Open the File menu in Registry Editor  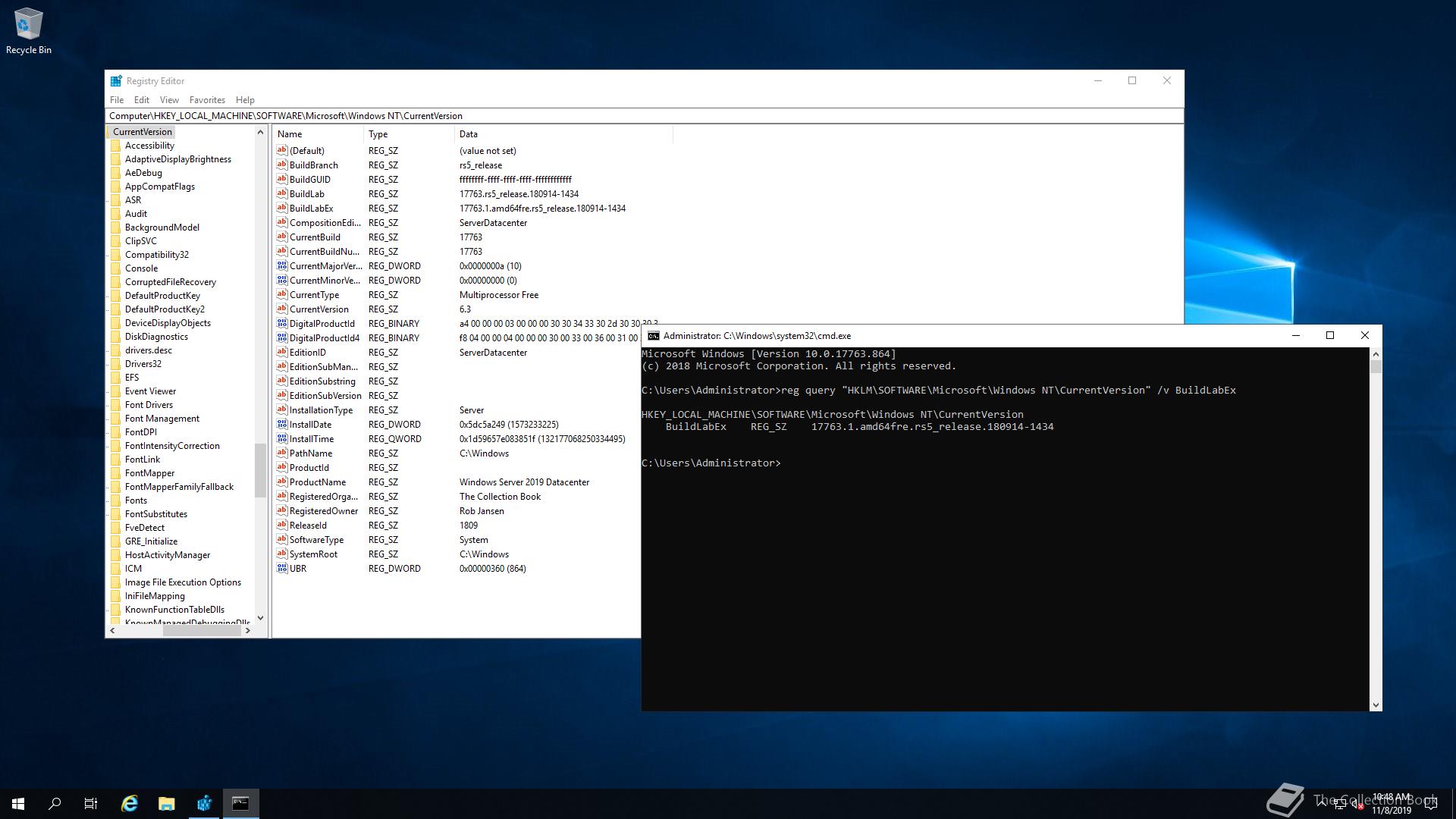(117, 100)
